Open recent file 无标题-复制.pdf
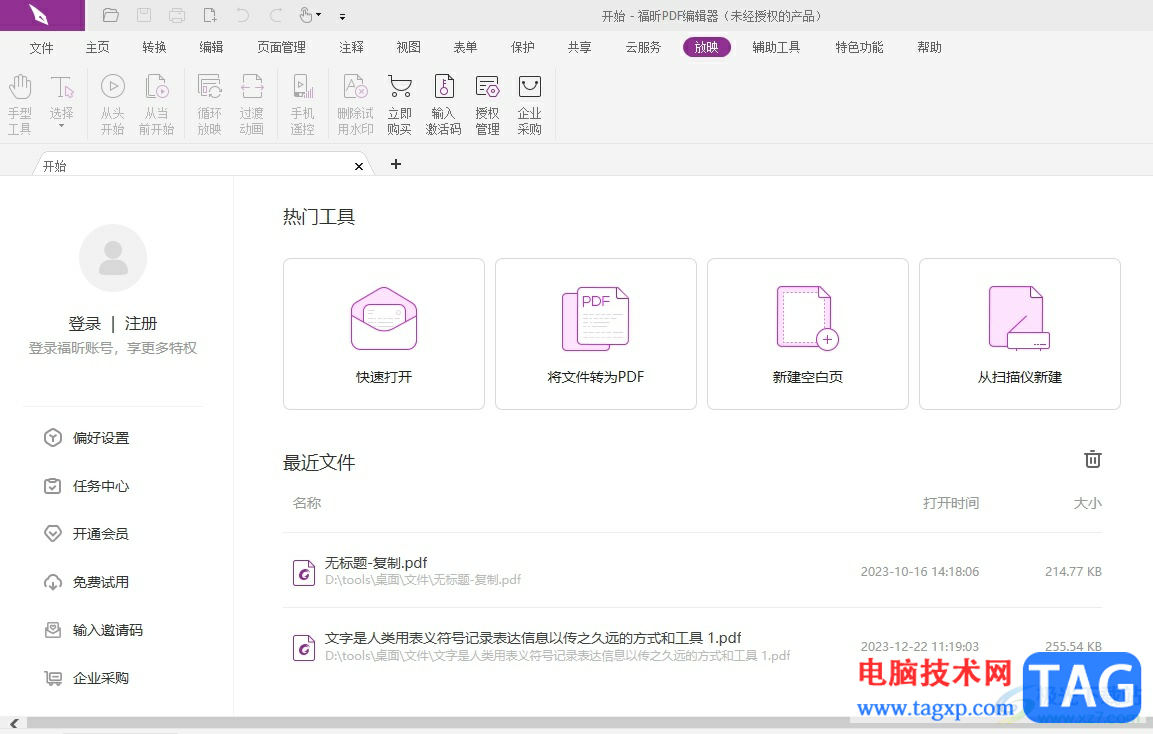 [x=376, y=563]
